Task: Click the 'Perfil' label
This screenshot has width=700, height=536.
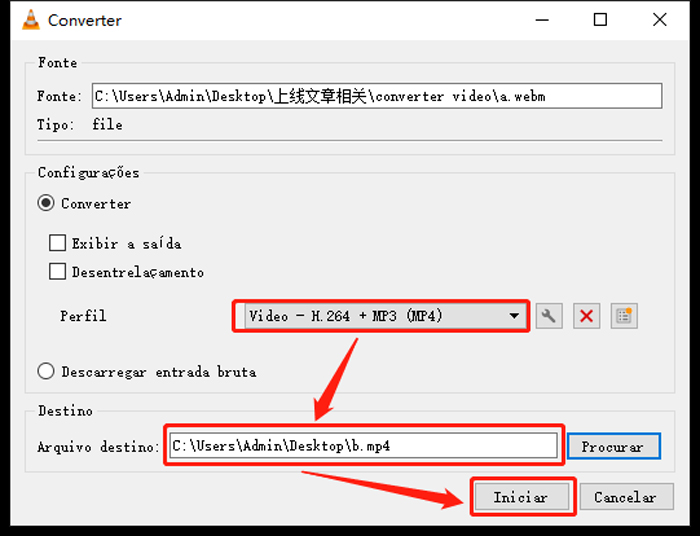Action: pyautogui.click(x=83, y=316)
